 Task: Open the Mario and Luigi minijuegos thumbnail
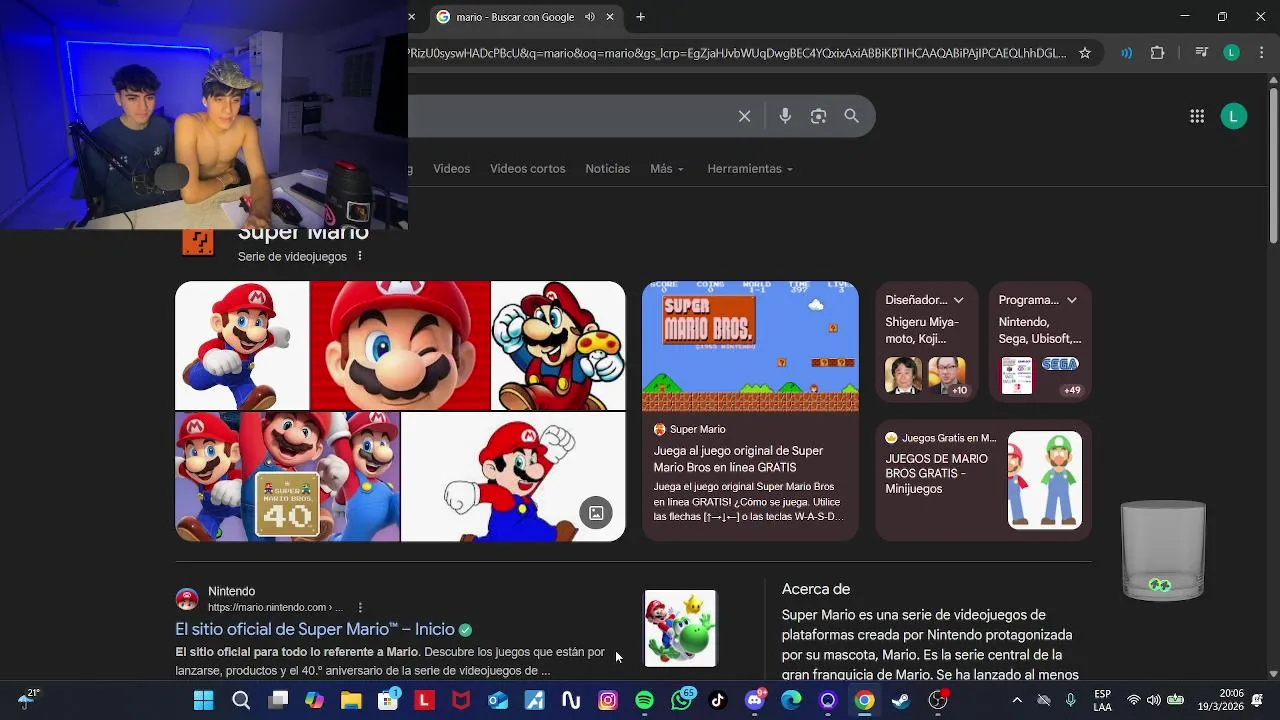coord(1045,480)
